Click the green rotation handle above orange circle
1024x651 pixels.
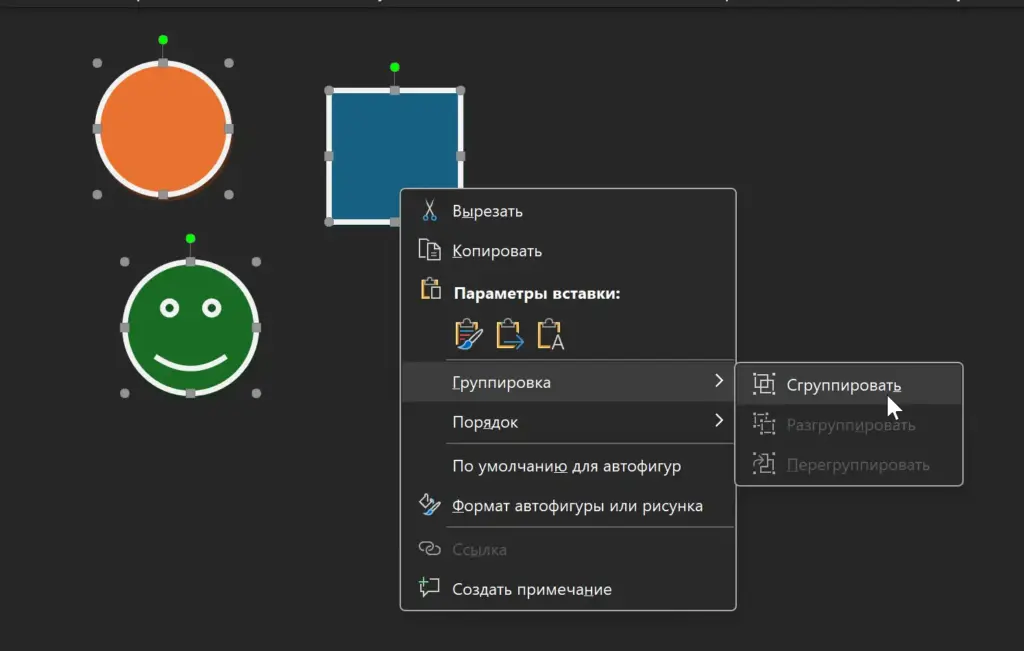click(x=163, y=40)
